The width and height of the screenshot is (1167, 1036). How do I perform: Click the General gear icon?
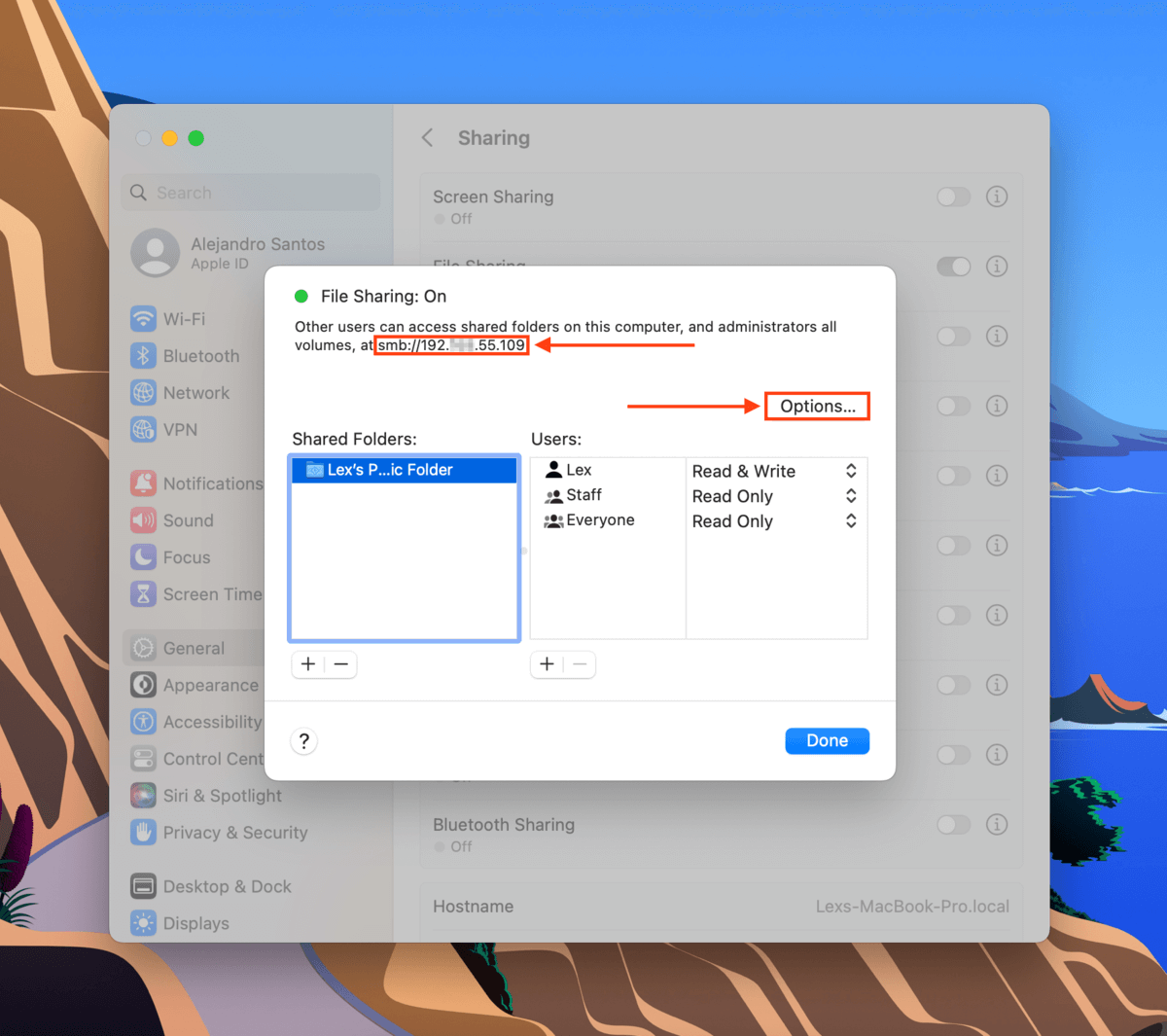pos(143,649)
